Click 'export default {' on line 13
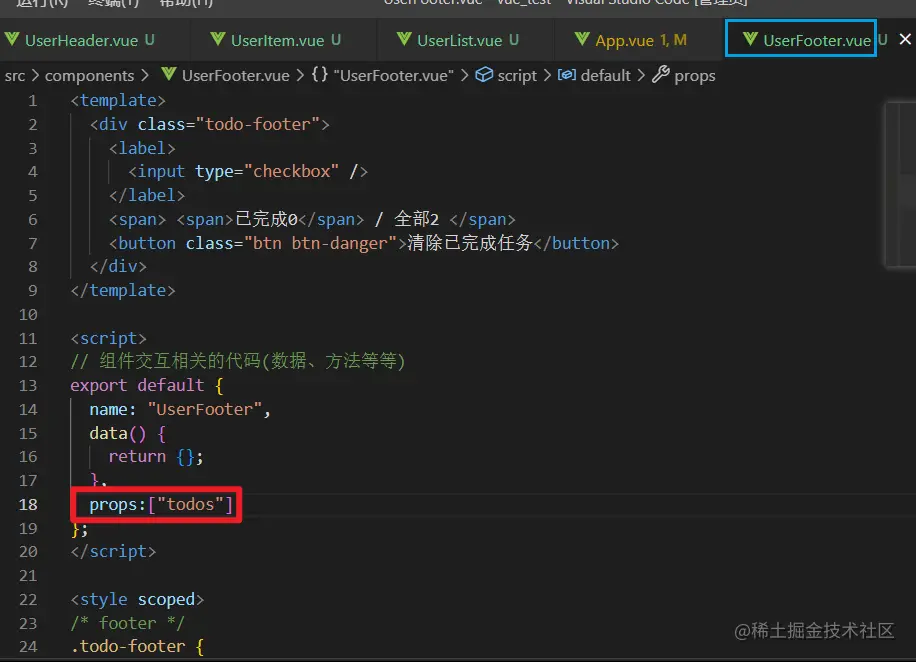 pos(147,386)
